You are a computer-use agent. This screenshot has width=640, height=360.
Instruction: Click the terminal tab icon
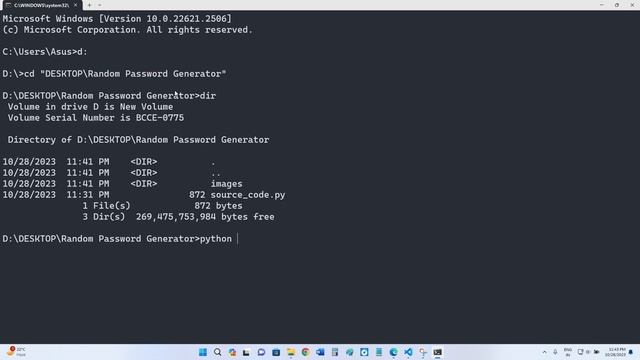9,5
